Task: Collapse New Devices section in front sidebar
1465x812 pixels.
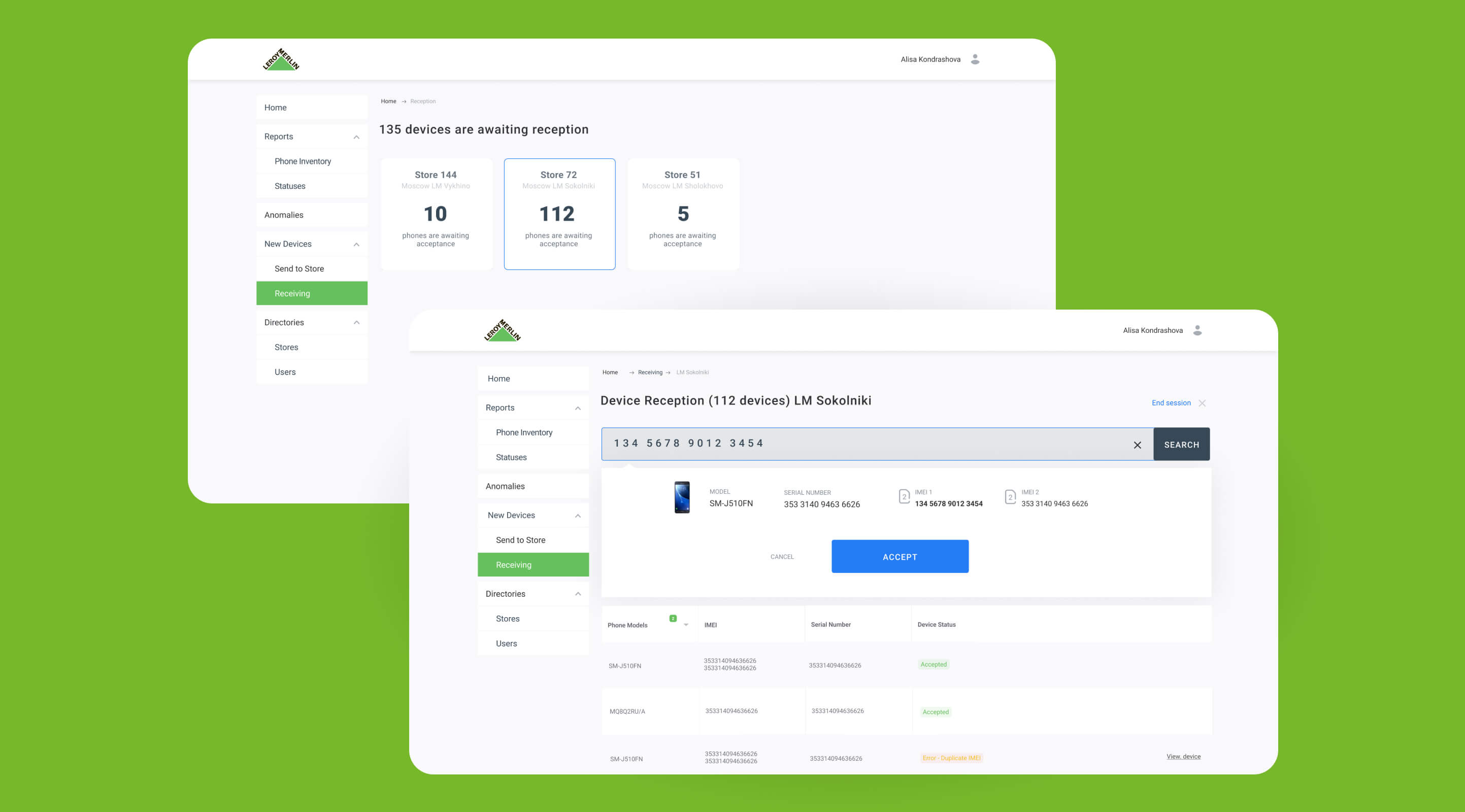Action: [x=578, y=516]
